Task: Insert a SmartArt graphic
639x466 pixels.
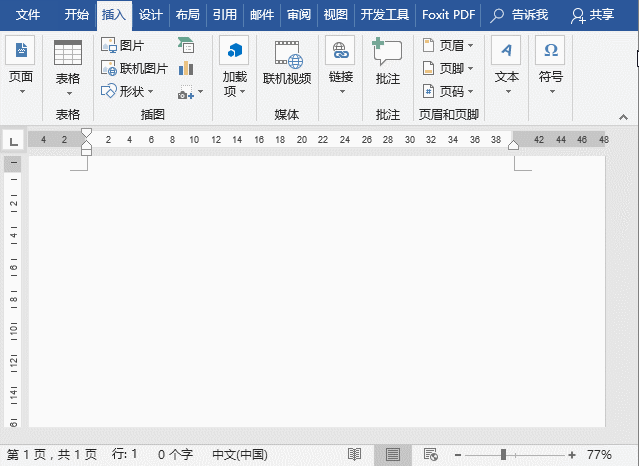Action: click(186, 46)
